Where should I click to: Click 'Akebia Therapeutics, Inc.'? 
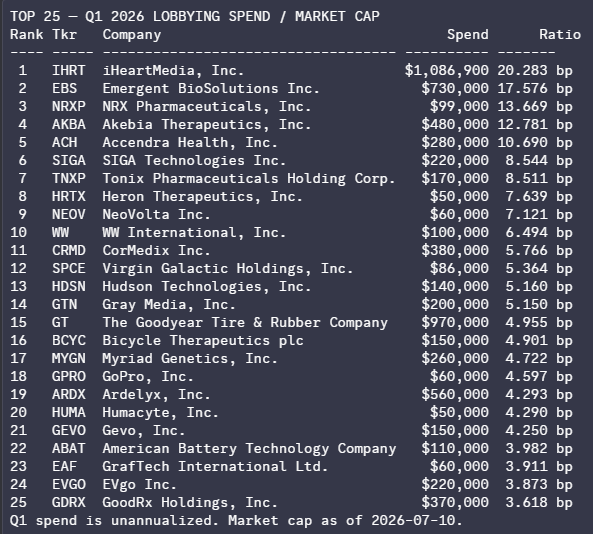(207, 124)
